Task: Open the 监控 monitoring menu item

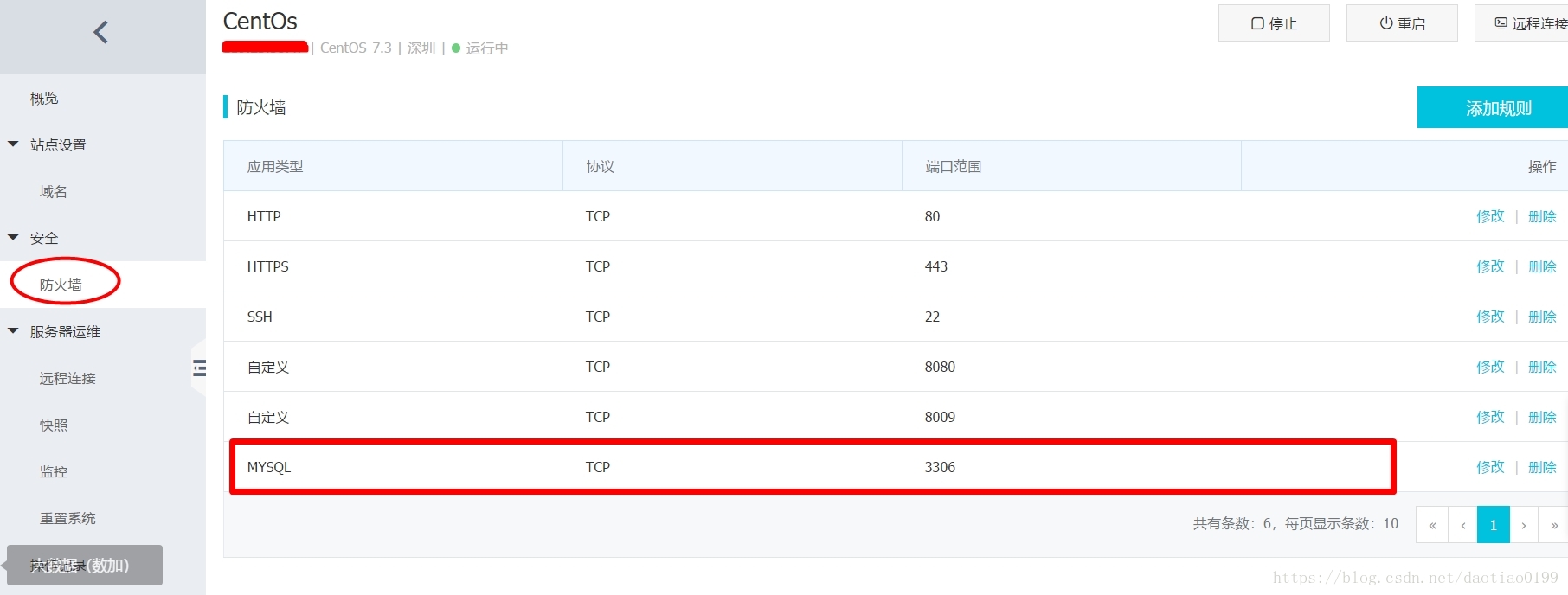Action: 53,471
